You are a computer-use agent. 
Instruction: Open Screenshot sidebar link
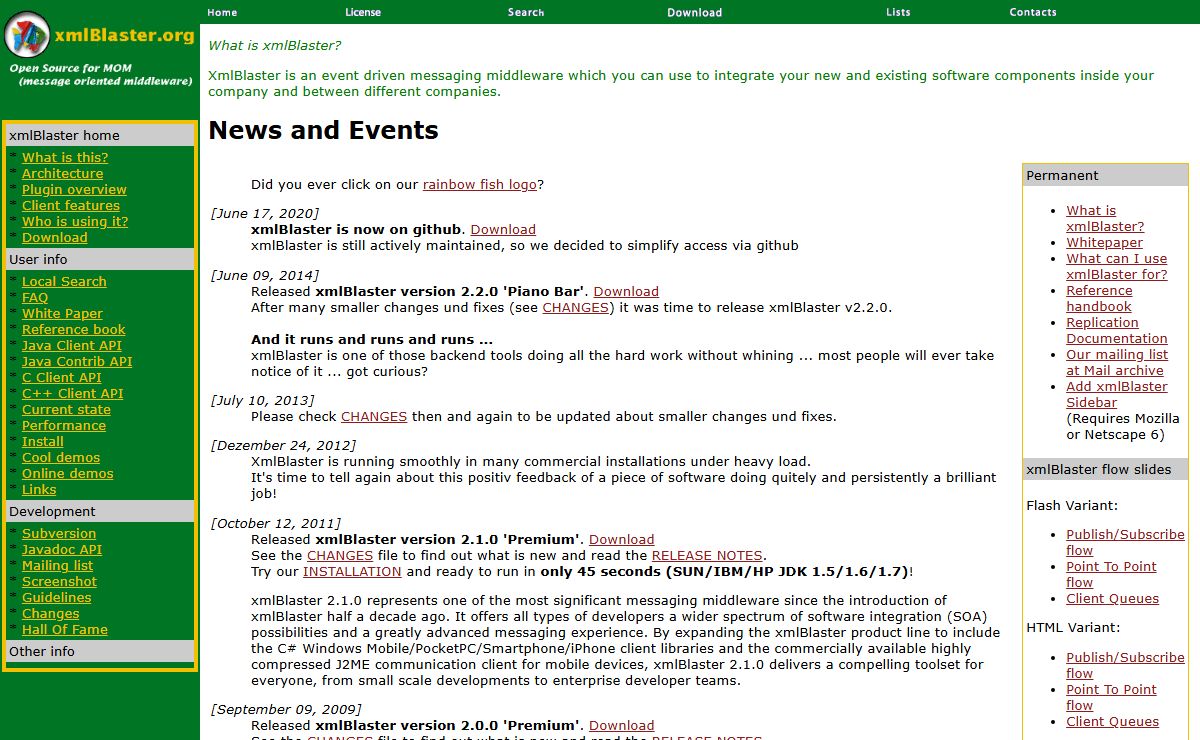[60, 581]
